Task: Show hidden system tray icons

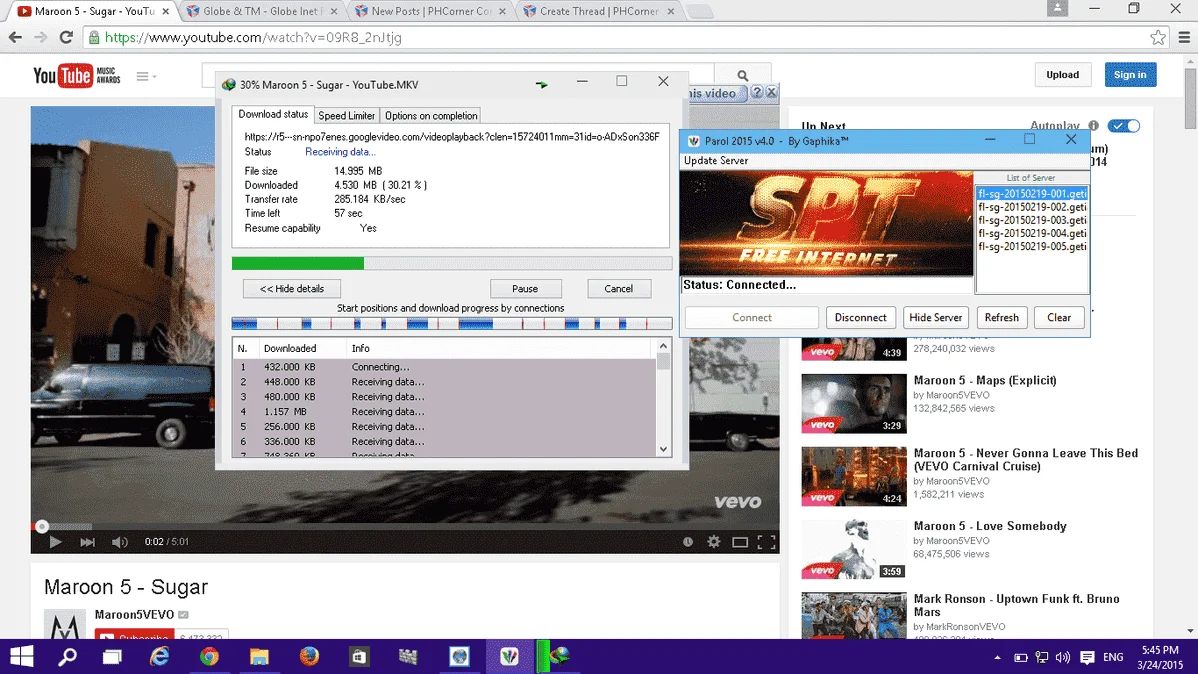Action: pos(997,657)
